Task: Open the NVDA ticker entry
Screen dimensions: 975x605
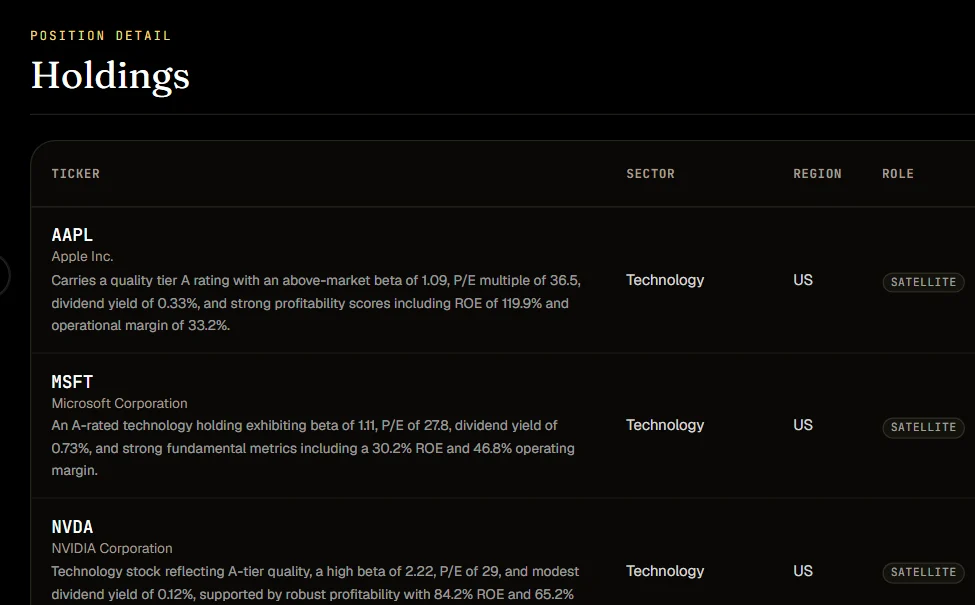Action: coord(72,527)
